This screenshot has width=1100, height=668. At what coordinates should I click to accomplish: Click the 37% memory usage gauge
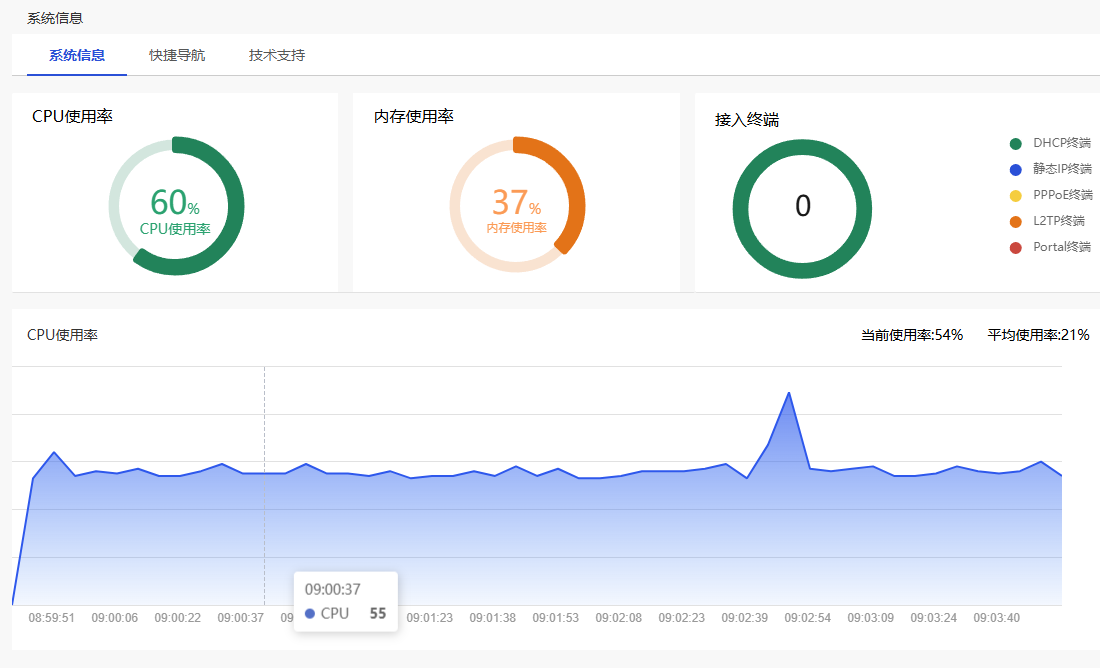pyautogui.click(x=517, y=206)
